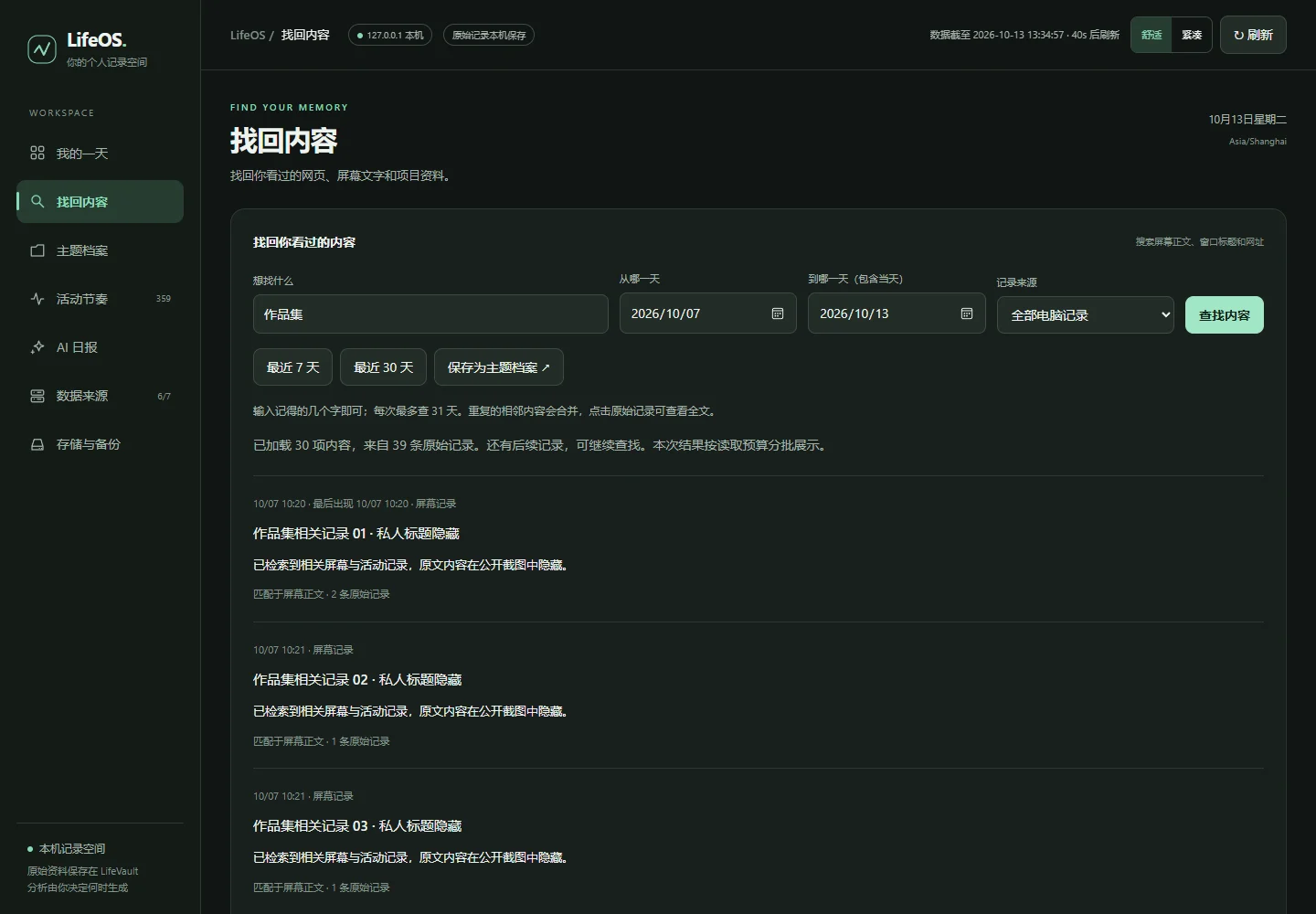1316x914 pixels.
Task: Click the 找回内容 page heading
Action: 284,141
